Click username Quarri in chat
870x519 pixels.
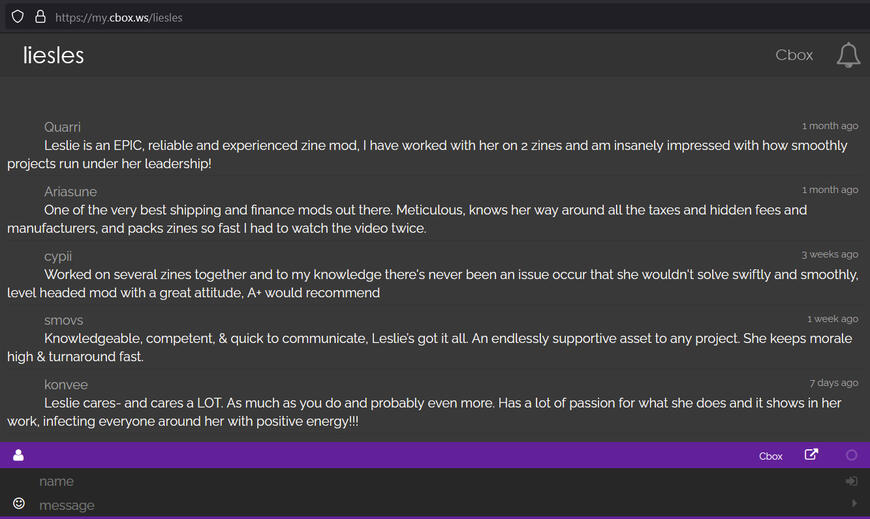62,127
